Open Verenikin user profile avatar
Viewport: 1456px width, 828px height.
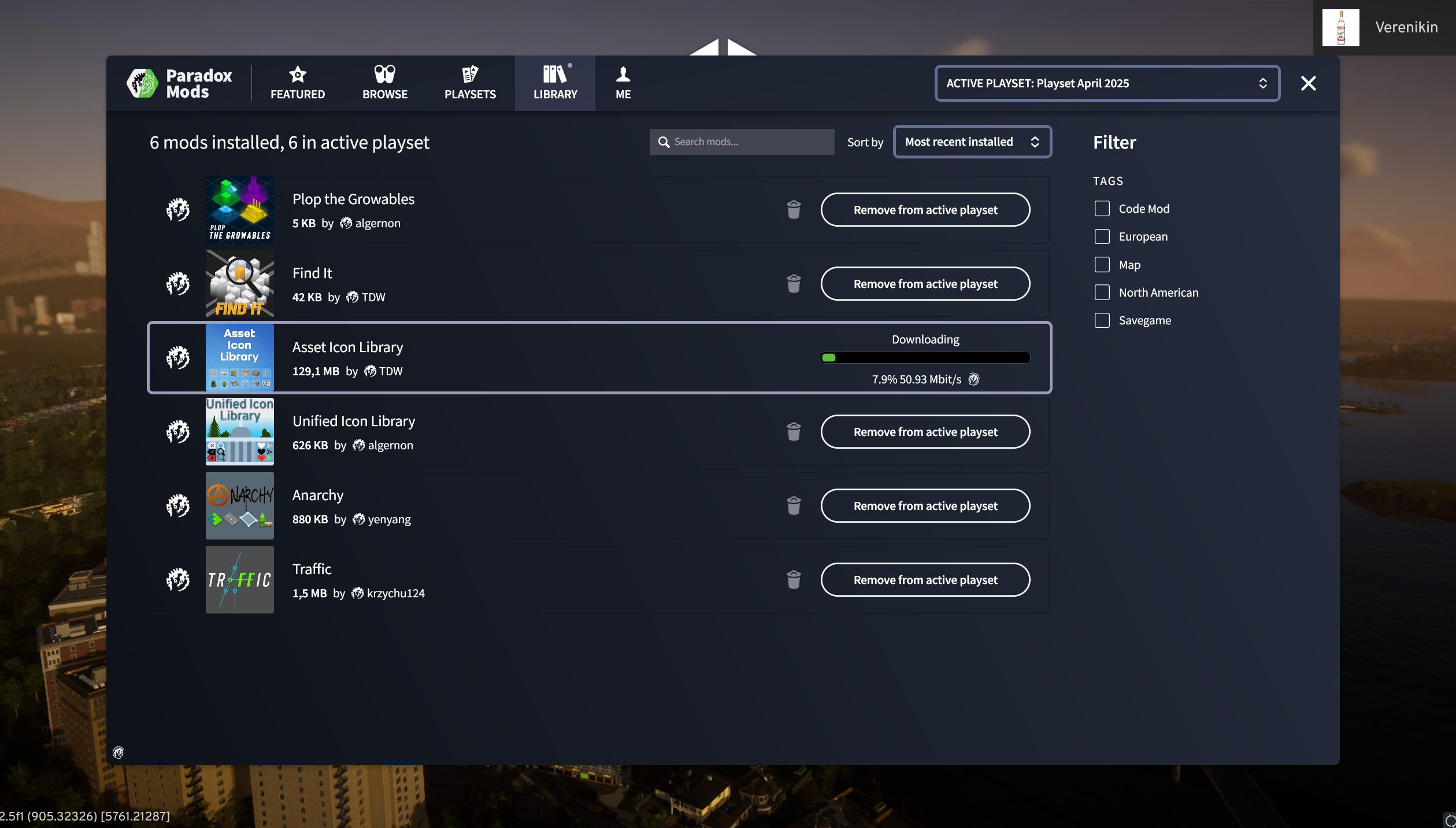coord(1340,28)
